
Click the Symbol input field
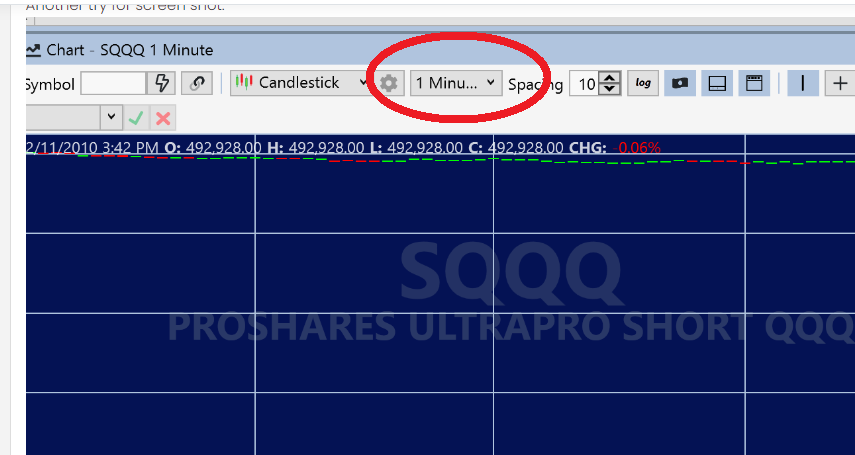pos(113,83)
